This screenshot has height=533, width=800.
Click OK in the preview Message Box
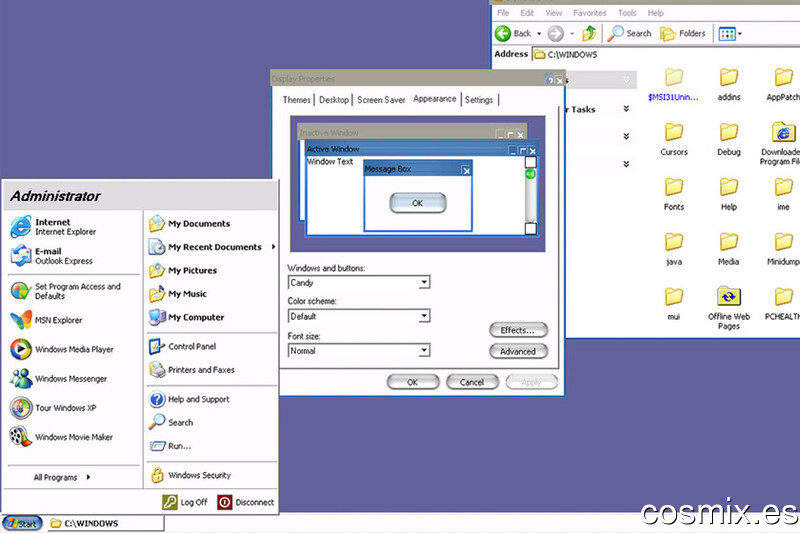(x=418, y=203)
